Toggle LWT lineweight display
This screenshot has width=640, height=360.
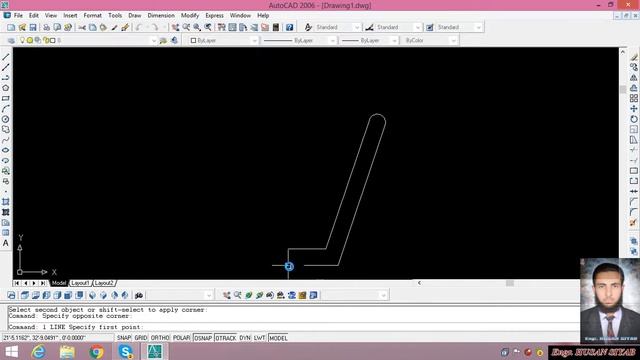coord(260,338)
